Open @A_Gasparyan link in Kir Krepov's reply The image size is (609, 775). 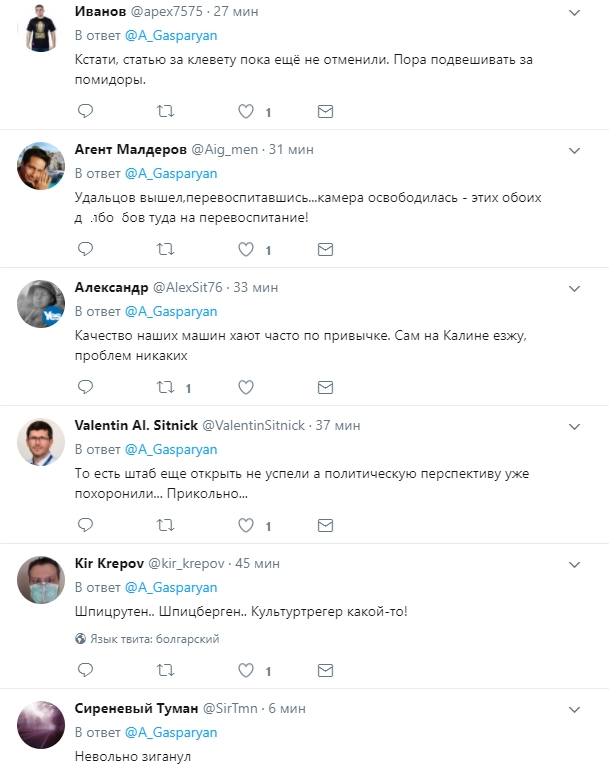pos(171,587)
